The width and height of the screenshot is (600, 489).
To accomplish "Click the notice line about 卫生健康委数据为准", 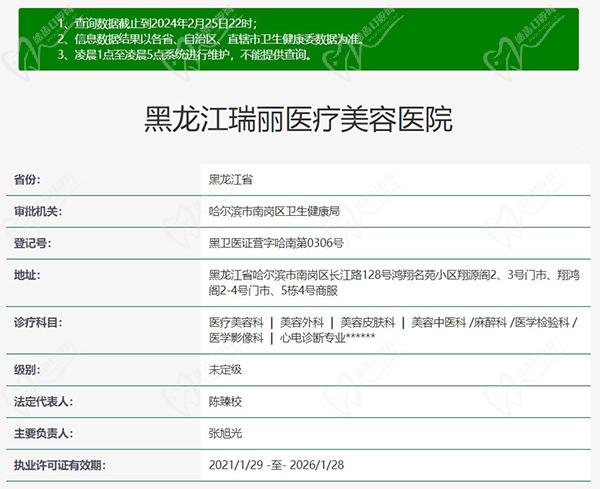I will pos(210,39).
